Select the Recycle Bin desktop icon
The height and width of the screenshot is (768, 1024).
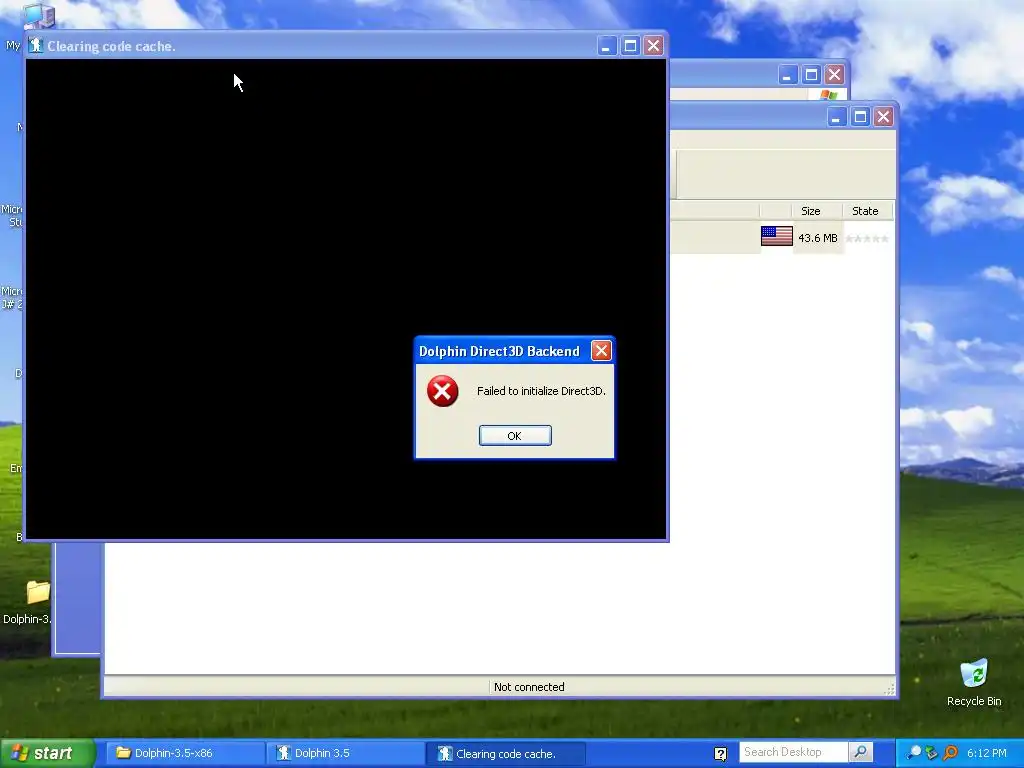click(x=974, y=682)
